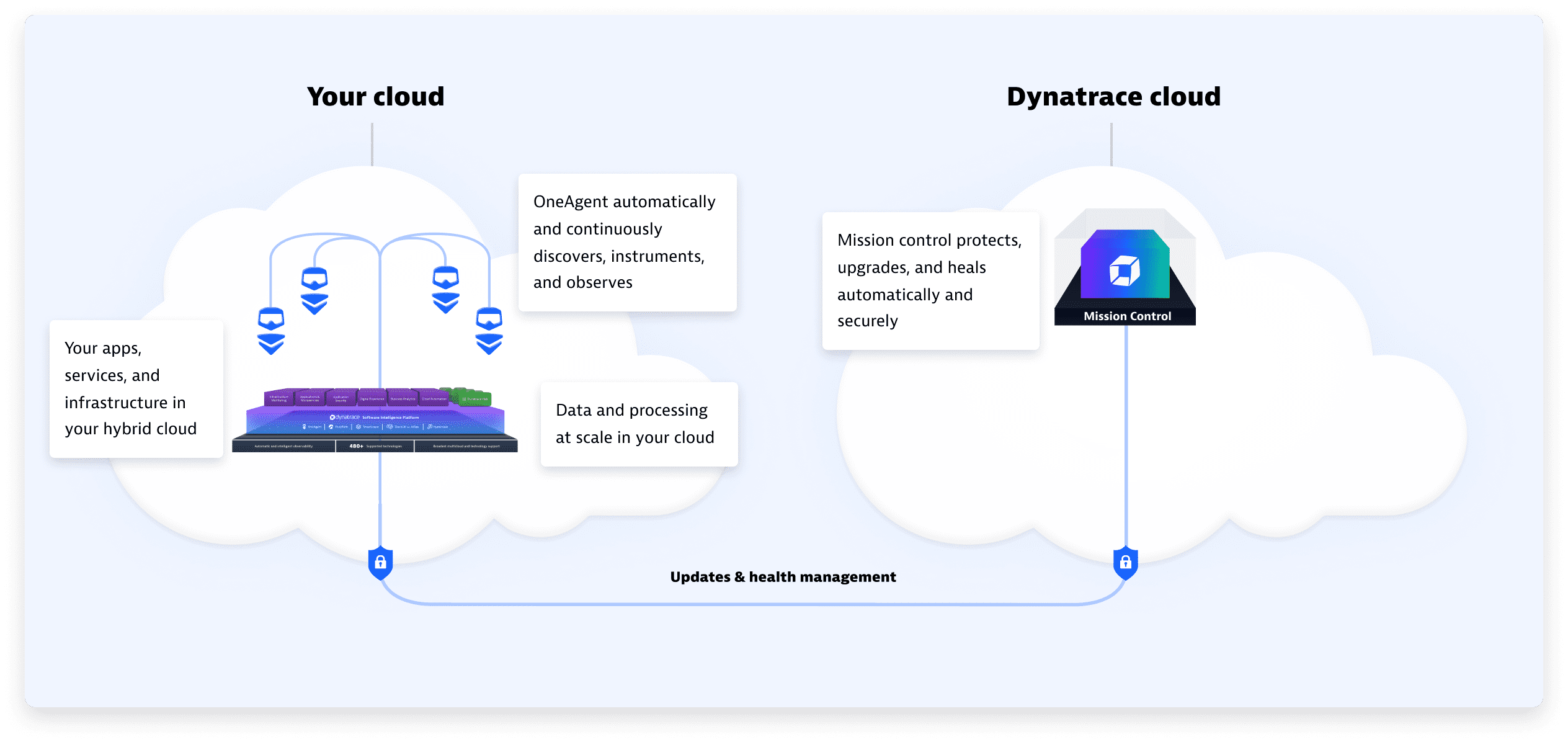Click the Application Security purple block

click(x=341, y=398)
